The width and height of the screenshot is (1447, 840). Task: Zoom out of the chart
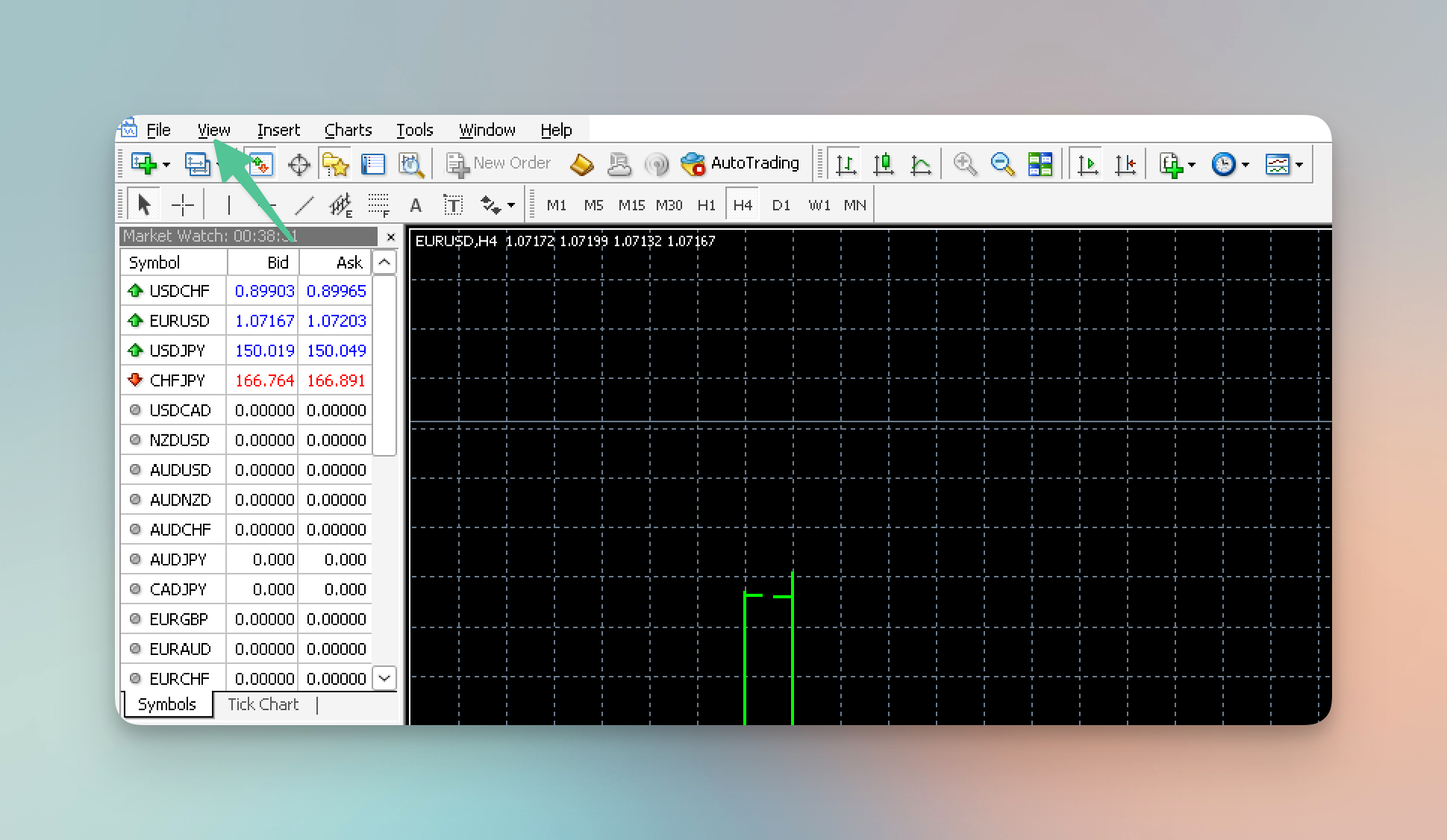pos(1002,164)
